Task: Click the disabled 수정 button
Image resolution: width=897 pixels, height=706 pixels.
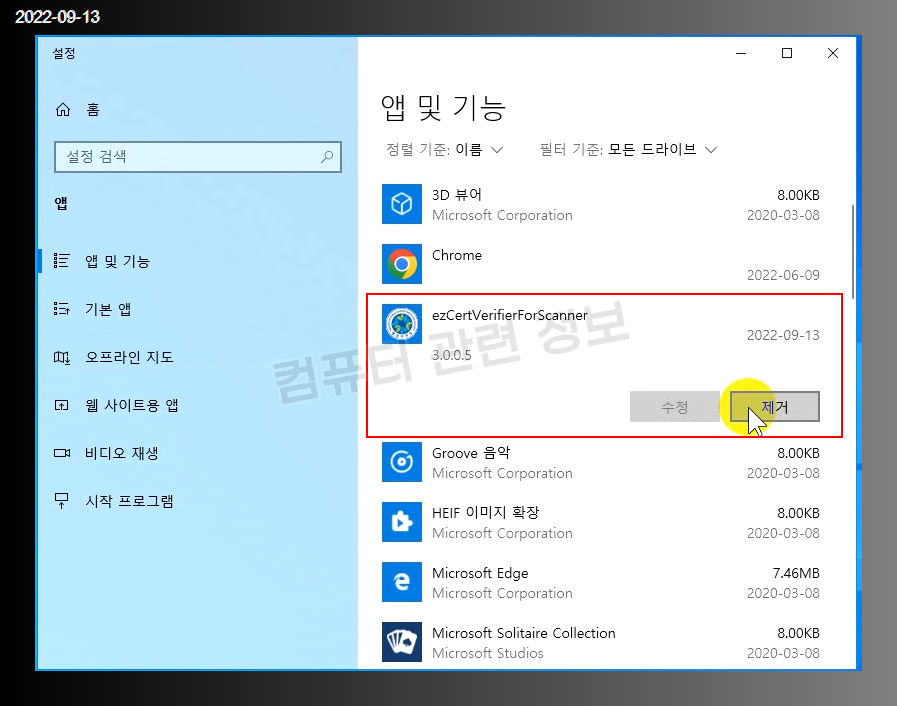Action: pyautogui.click(x=674, y=407)
